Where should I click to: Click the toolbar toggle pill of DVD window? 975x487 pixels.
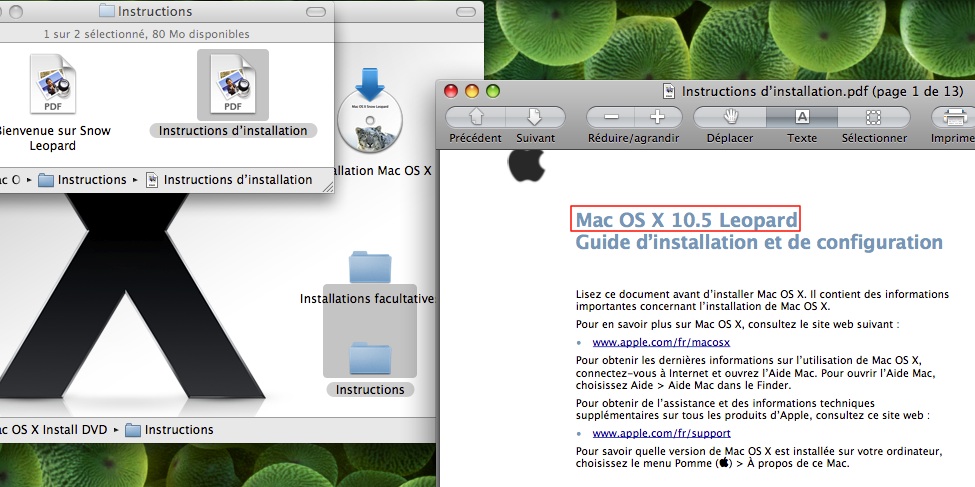click(x=465, y=12)
